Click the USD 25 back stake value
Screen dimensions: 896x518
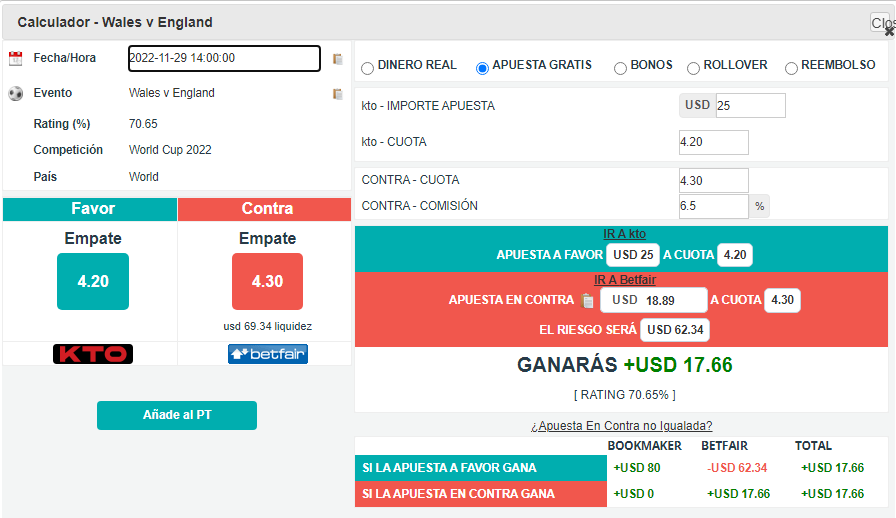[x=633, y=255]
